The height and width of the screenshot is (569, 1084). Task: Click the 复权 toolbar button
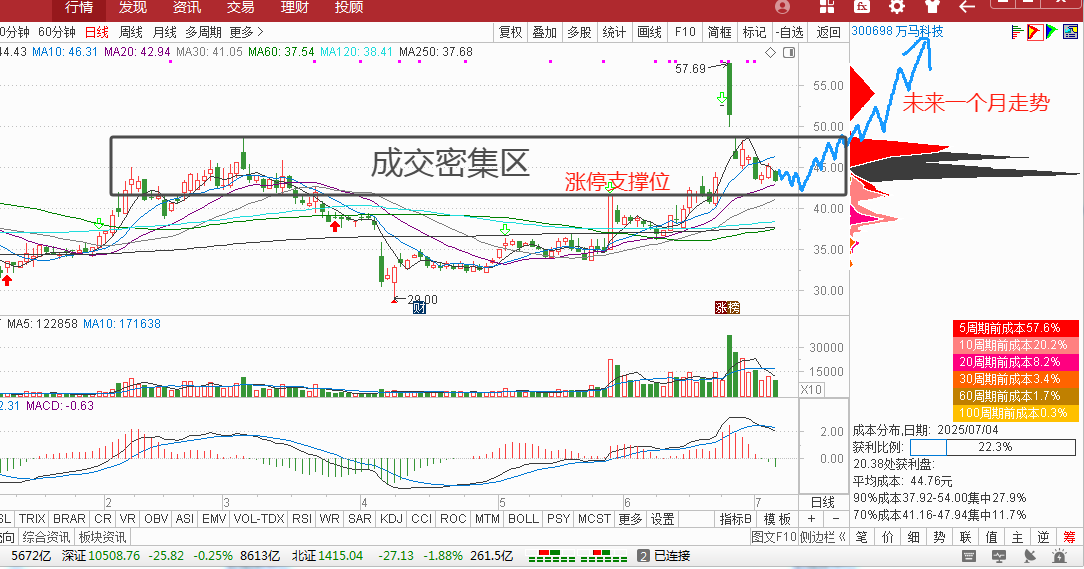pos(511,32)
